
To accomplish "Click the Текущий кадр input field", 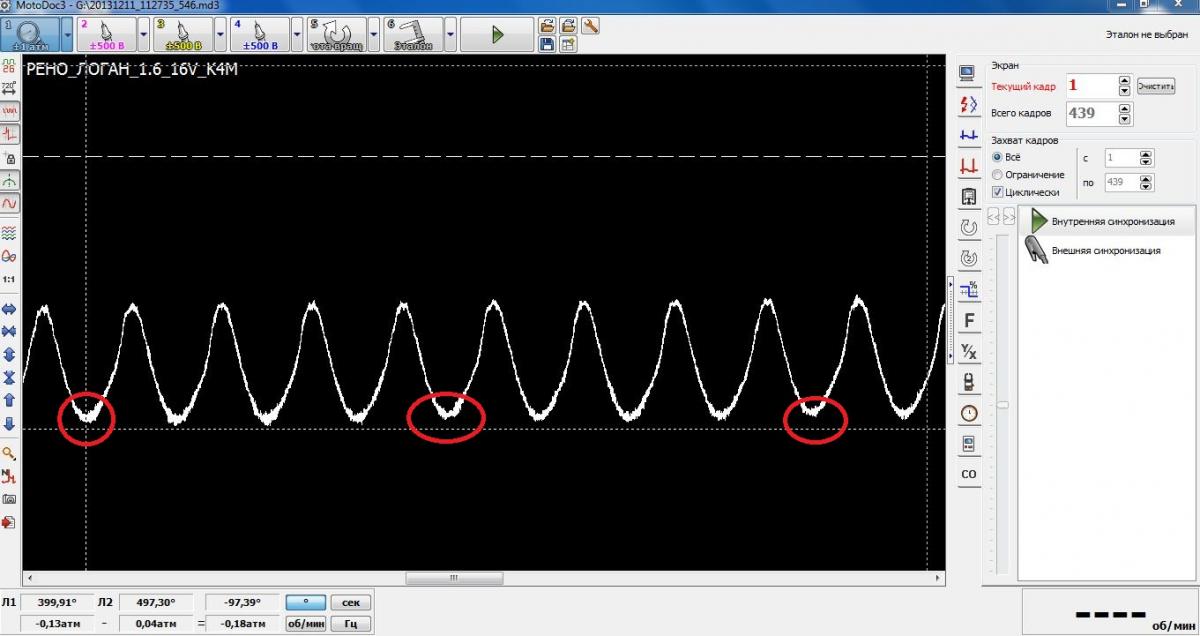I will (x=1091, y=86).
